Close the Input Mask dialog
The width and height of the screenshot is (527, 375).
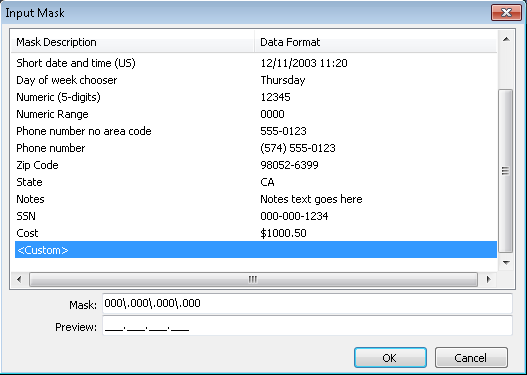point(506,13)
